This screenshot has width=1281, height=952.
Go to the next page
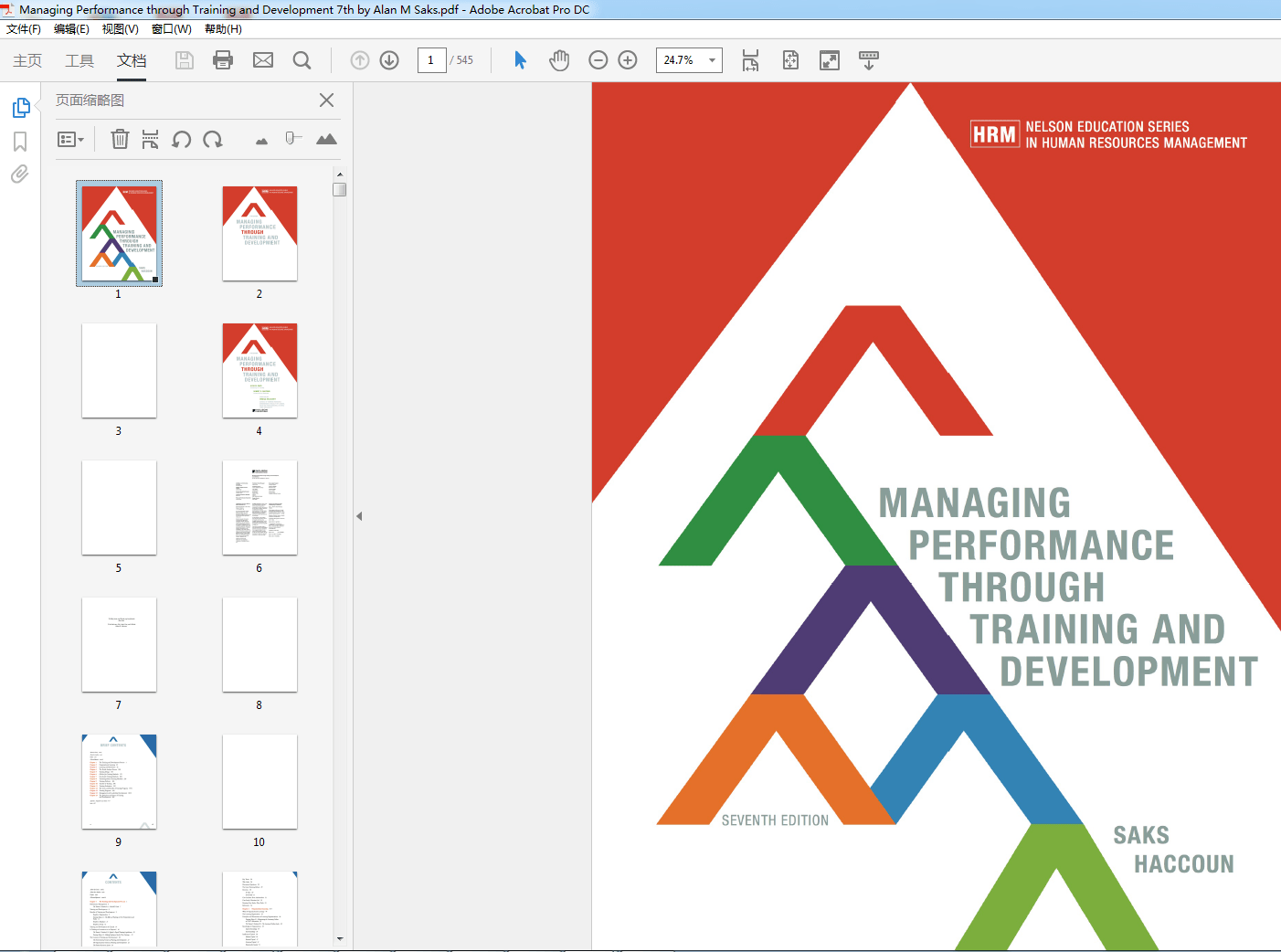[389, 60]
